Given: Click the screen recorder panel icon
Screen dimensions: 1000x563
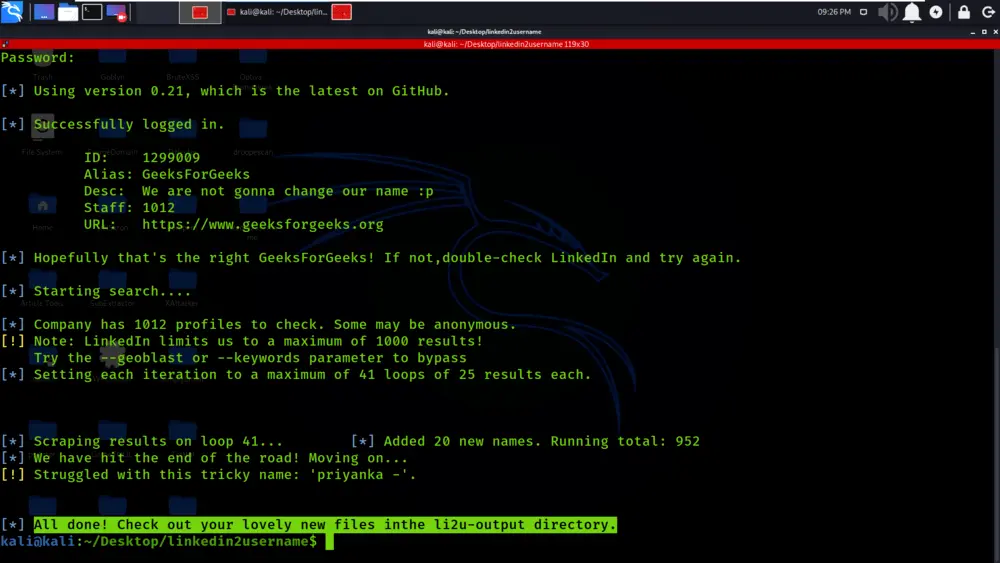Looking at the screenshot, I should [117, 12].
